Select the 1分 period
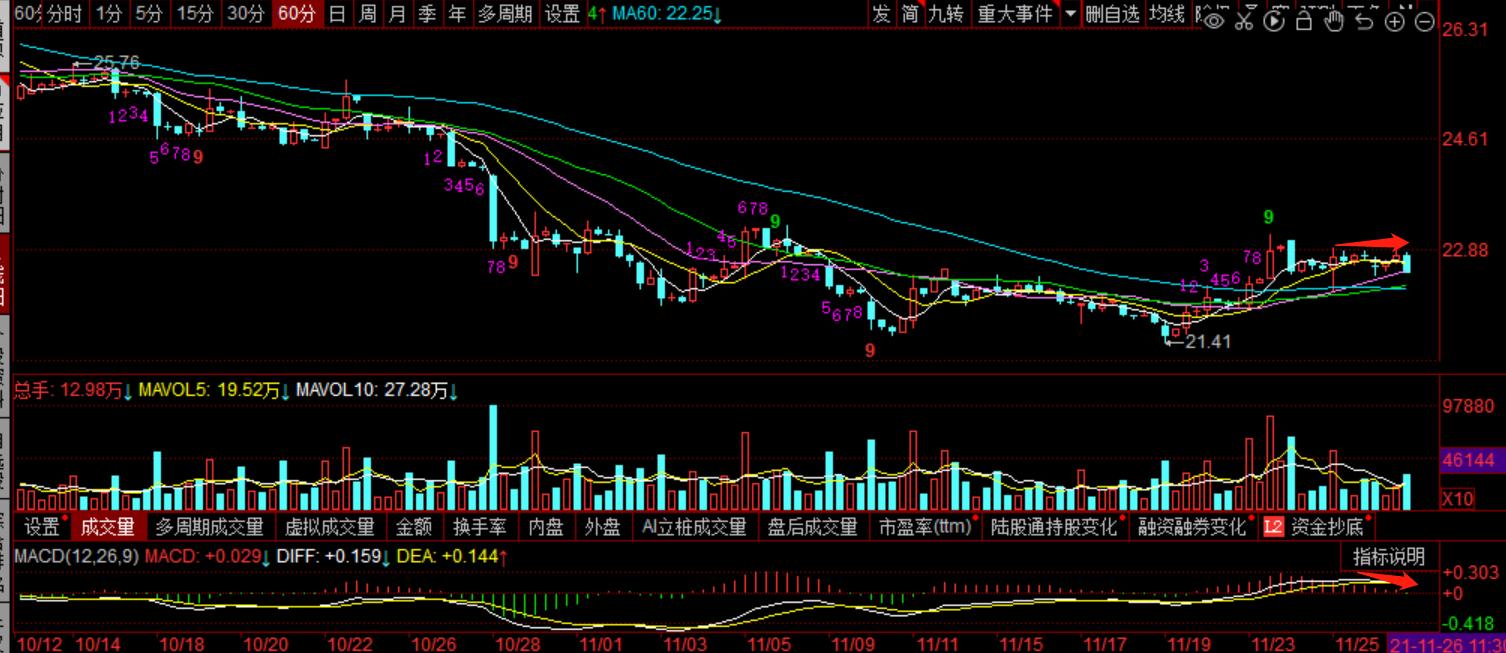This screenshot has height=653, width=1506. point(108,14)
